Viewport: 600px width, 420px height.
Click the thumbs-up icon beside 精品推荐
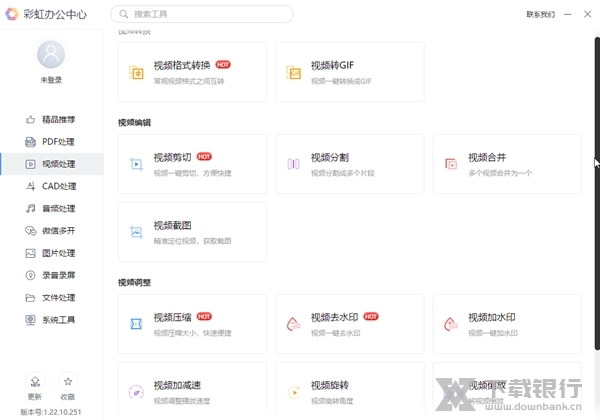click(x=30, y=120)
